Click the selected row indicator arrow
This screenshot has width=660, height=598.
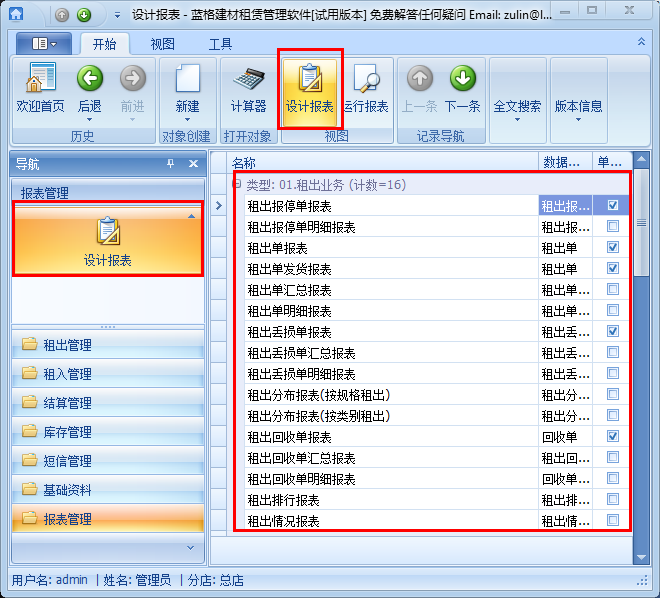219,205
